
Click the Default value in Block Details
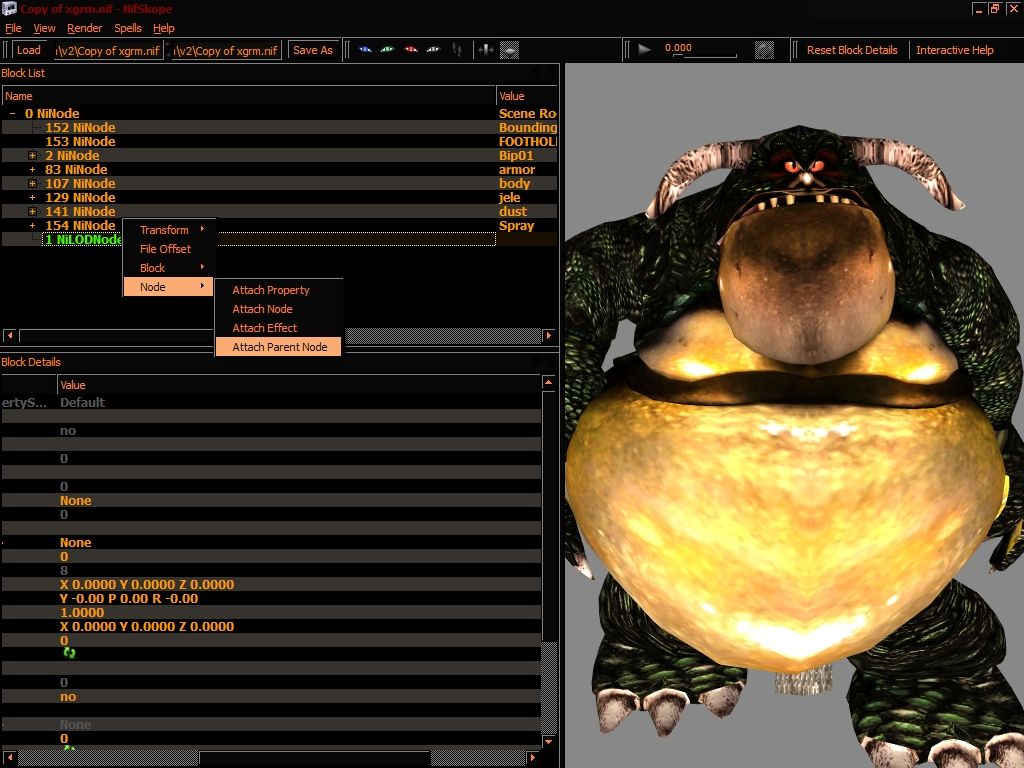[82, 402]
